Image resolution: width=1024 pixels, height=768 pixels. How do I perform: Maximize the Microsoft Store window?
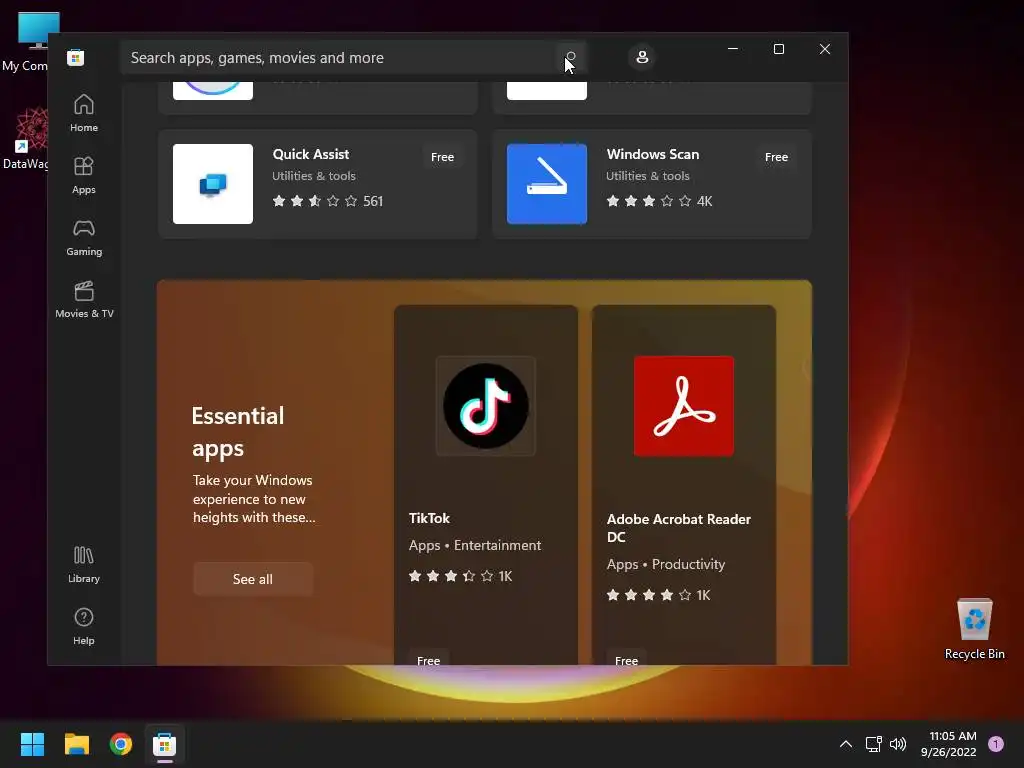click(x=778, y=49)
